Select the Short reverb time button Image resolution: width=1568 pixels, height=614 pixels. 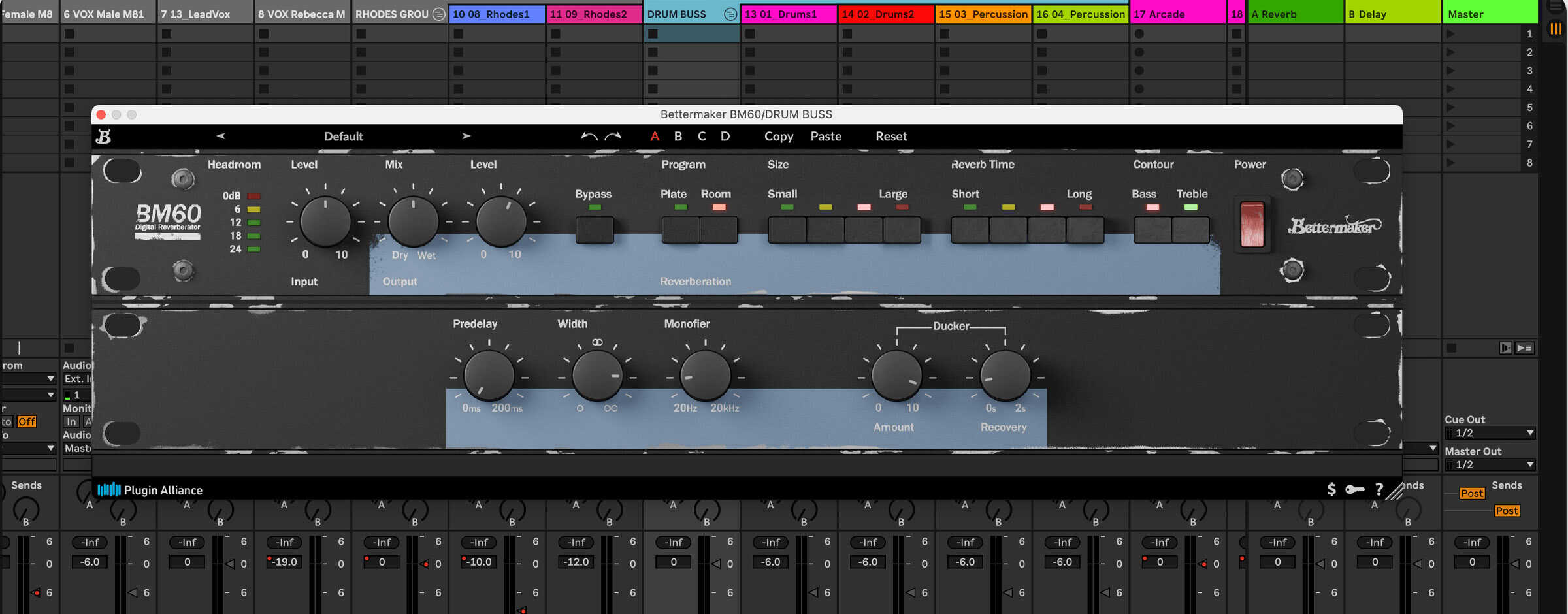pos(970,229)
